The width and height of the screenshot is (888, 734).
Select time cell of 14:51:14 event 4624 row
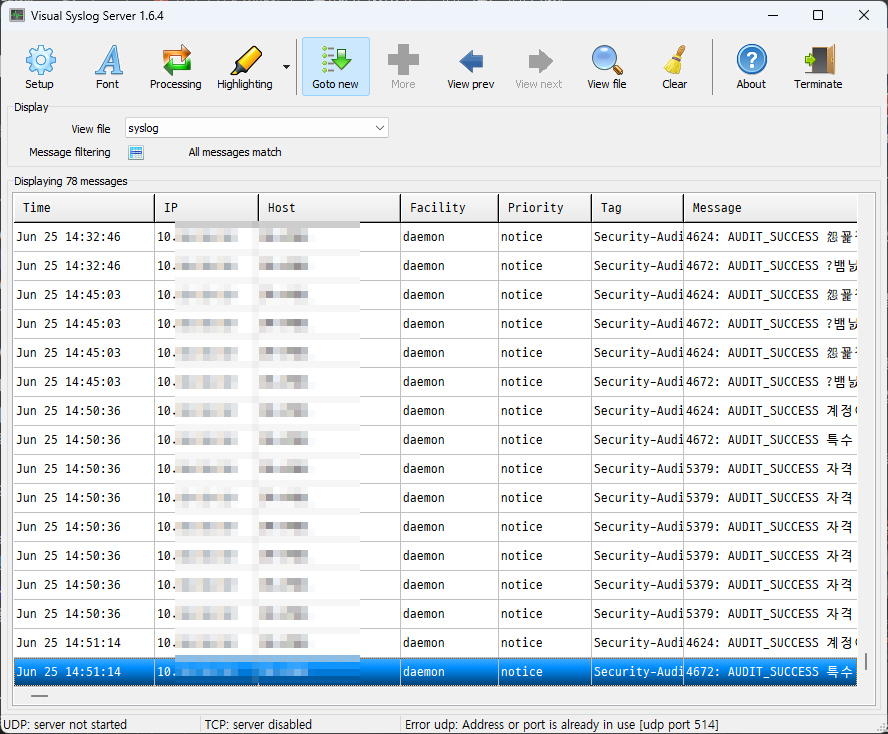84,643
